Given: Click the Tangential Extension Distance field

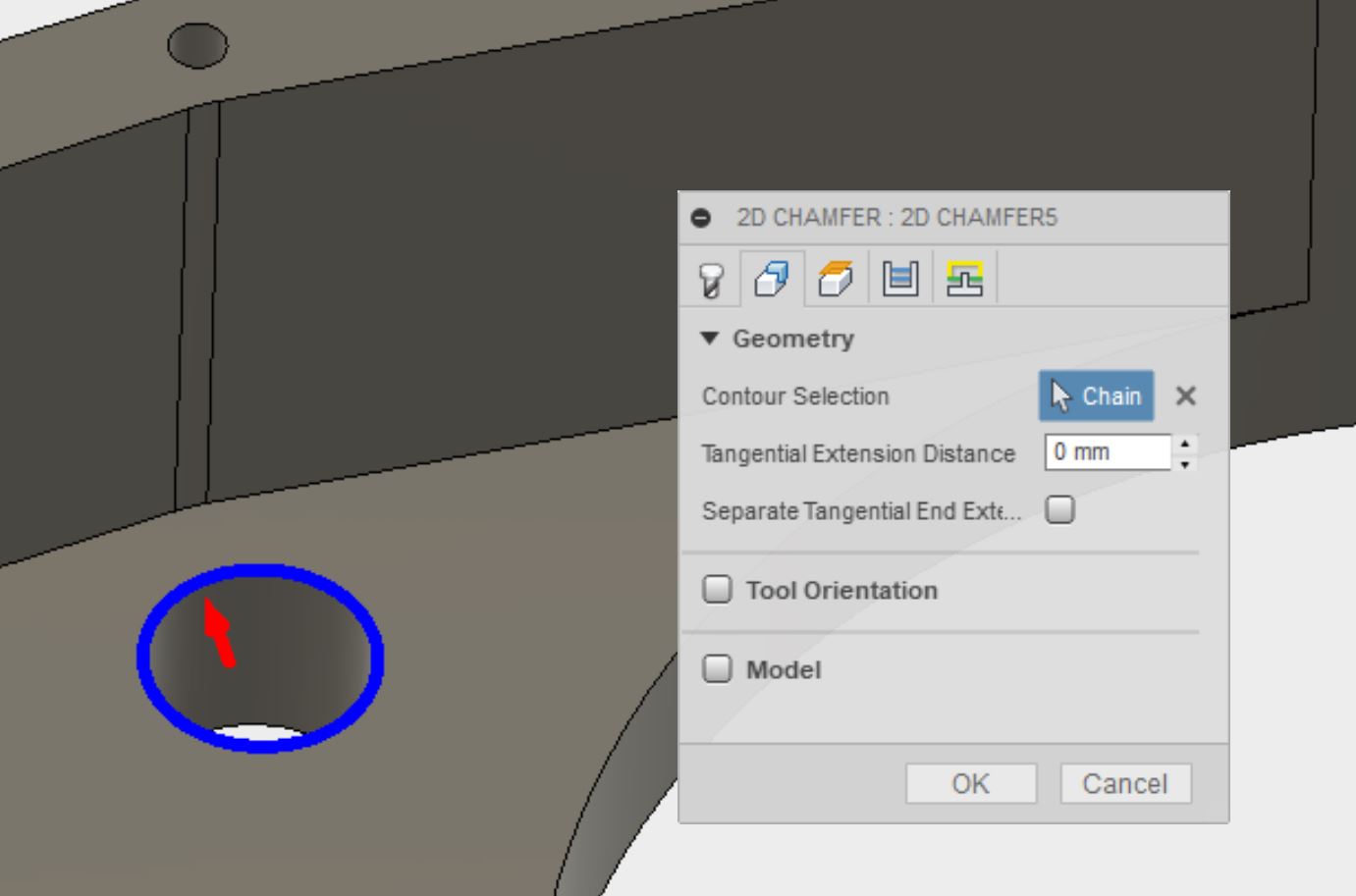Looking at the screenshot, I should tap(1108, 452).
